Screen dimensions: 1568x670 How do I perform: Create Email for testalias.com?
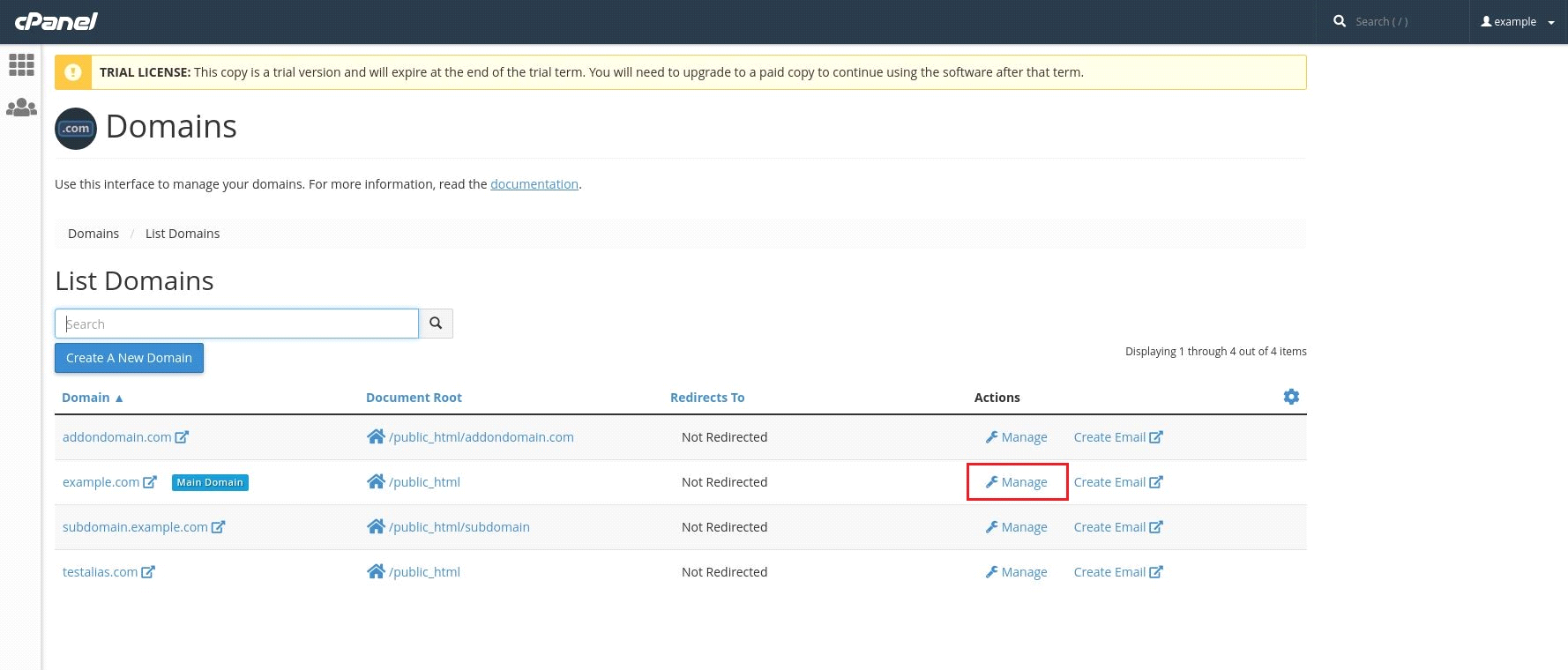tap(1118, 572)
